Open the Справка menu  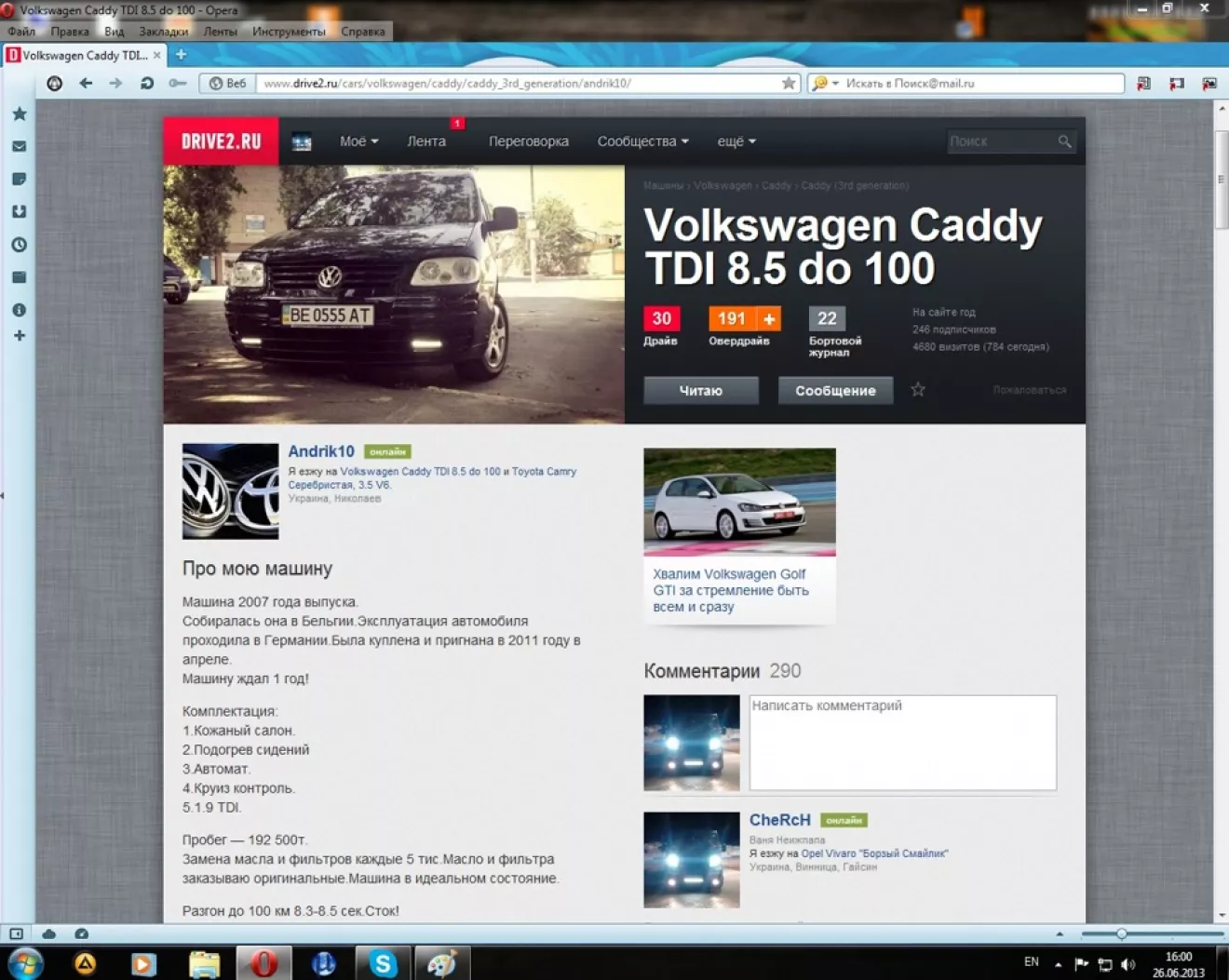coord(363,31)
